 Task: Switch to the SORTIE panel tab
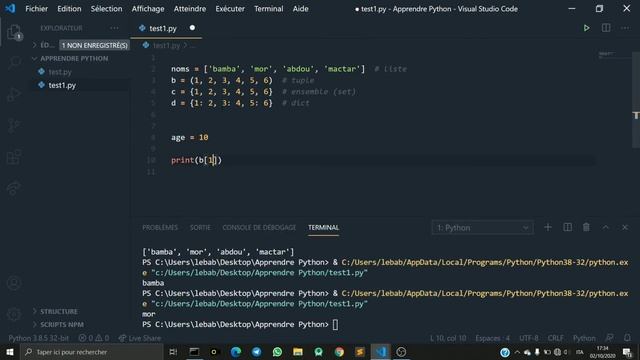200,227
